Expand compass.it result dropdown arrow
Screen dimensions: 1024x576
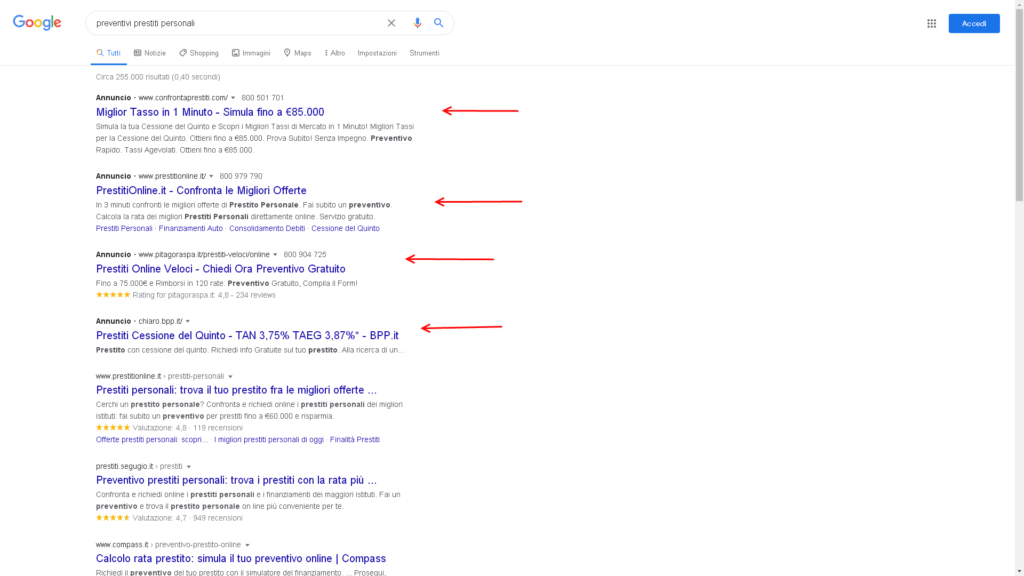tap(248, 545)
